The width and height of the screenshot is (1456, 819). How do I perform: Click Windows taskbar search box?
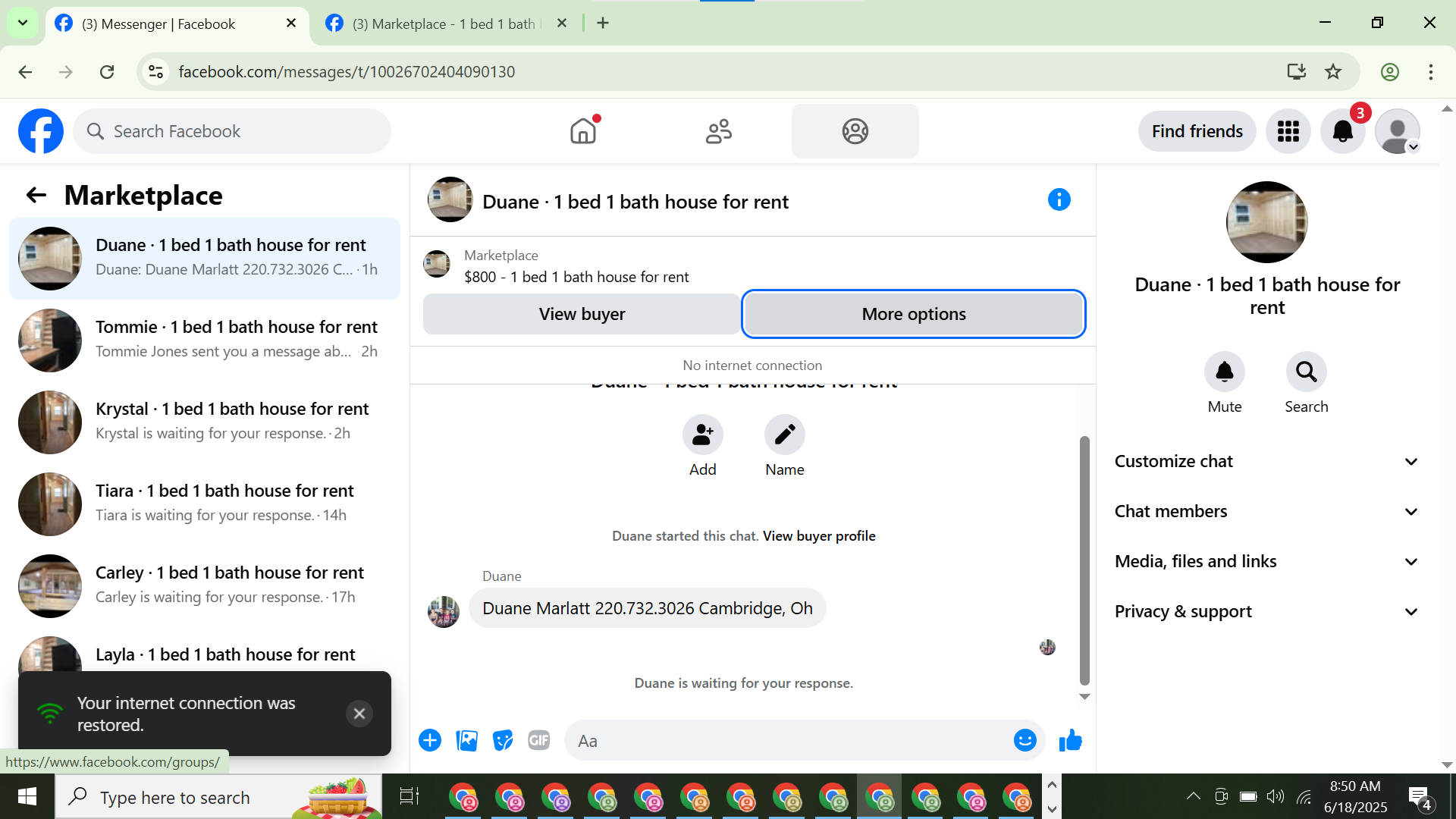click(218, 796)
